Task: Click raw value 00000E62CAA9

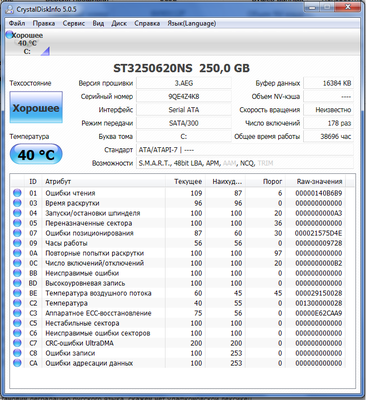Action: point(319,313)
